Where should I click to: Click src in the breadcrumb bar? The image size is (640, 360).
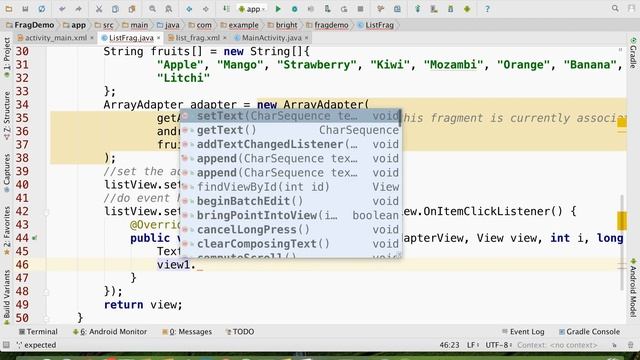tap(104, 25)
